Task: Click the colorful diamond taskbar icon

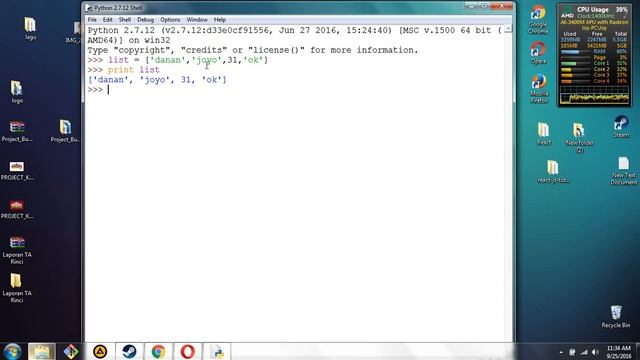Action: [x=71, y=351]
